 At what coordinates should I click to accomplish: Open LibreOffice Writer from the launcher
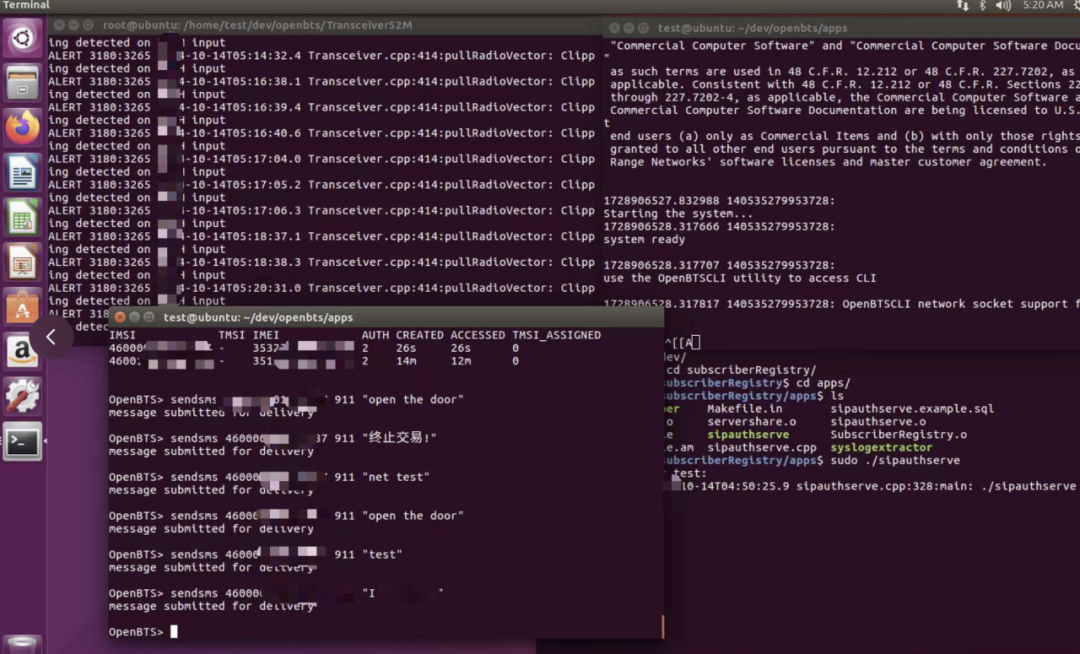coord(22,172)
